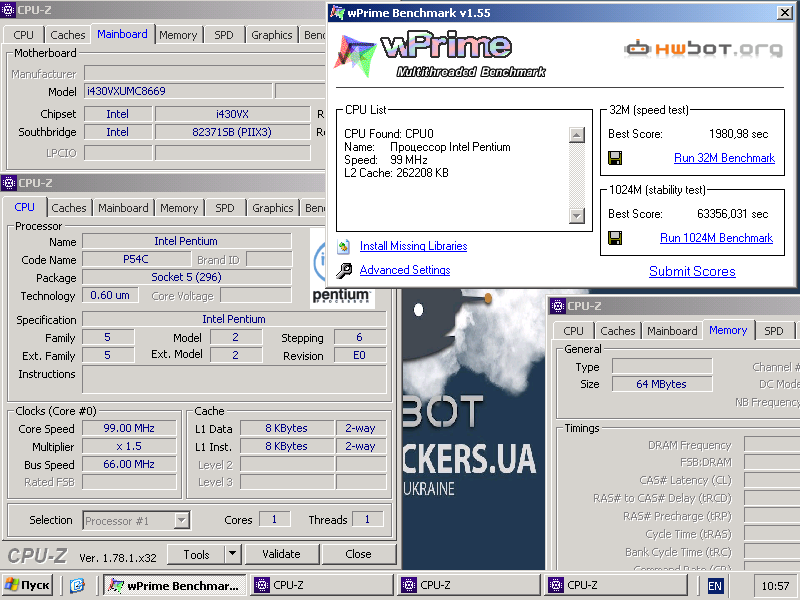The height and width of the screenshot is (600, 800).
Task: Activate second CPU-Z taskbar button
Action: tap(468, 585)
